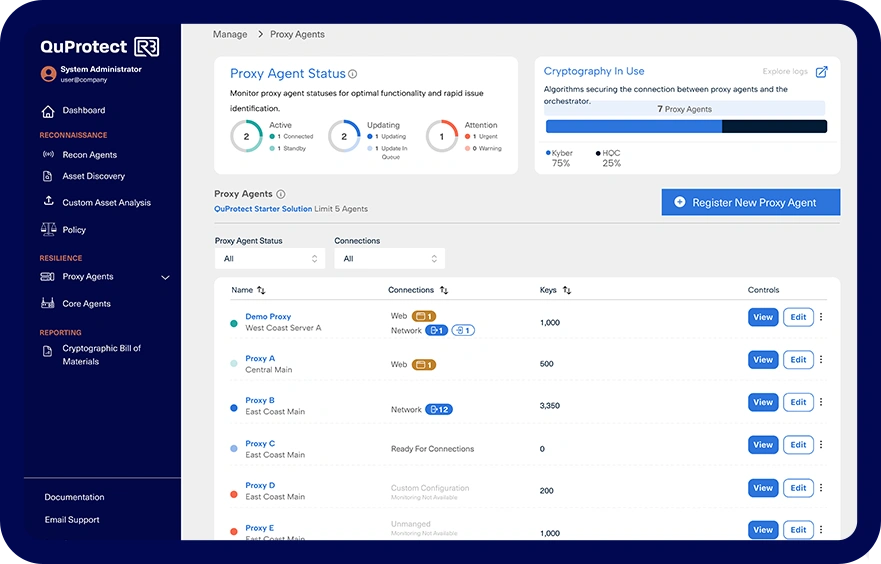Open Core Agents in the sidebar
Image resolution: width=881 pixels, height=564 pixels.
pos(87,304)
